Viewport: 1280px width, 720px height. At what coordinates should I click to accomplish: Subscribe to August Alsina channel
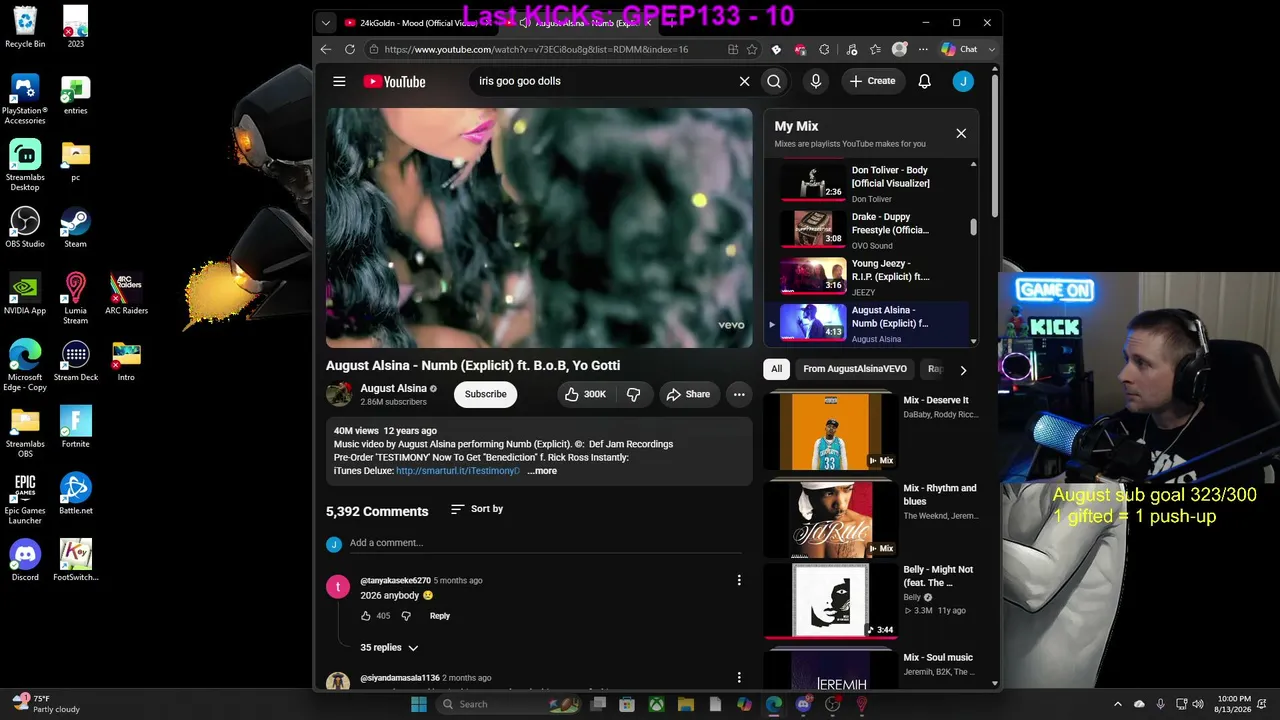tap(485, 394)
